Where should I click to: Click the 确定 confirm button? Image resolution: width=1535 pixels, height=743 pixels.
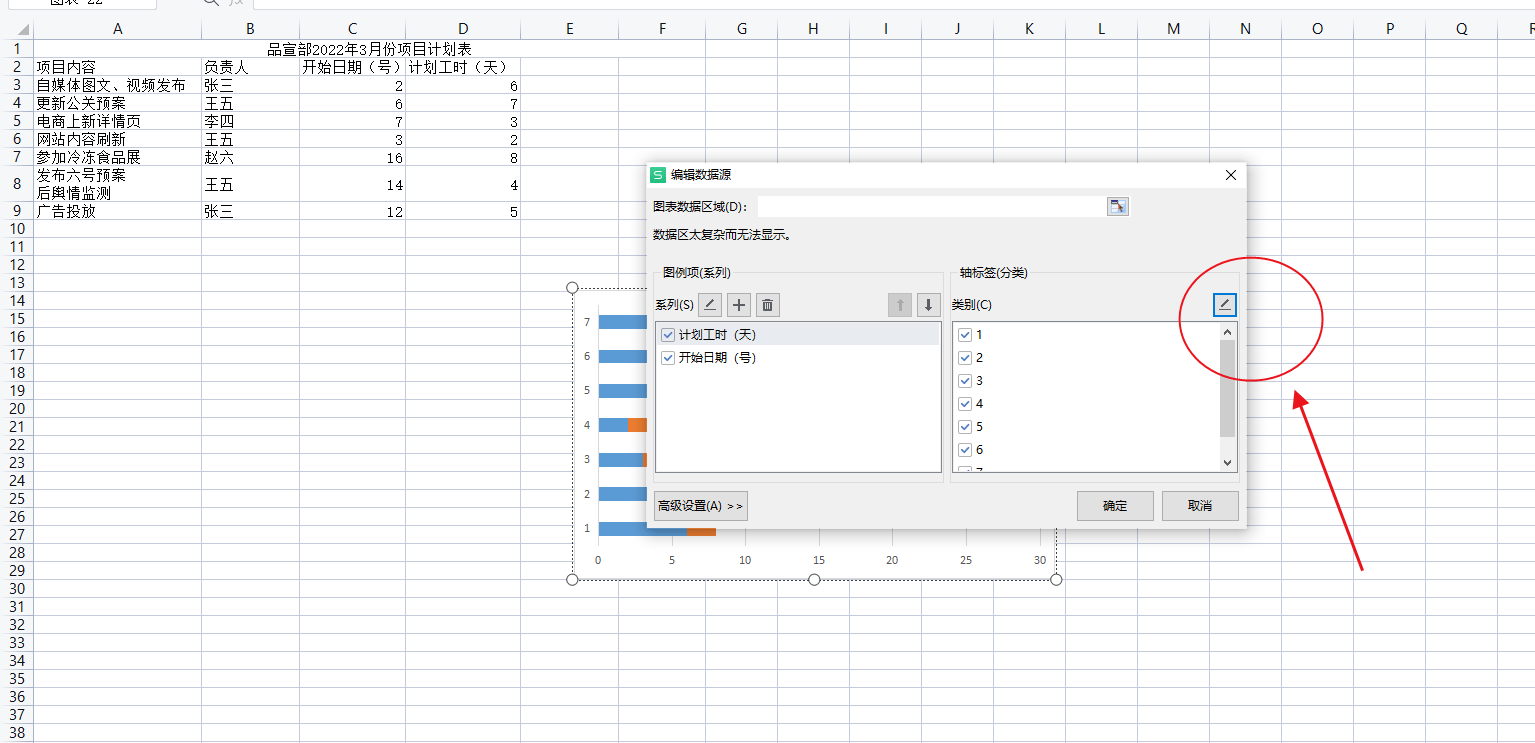pos(1115,506)
